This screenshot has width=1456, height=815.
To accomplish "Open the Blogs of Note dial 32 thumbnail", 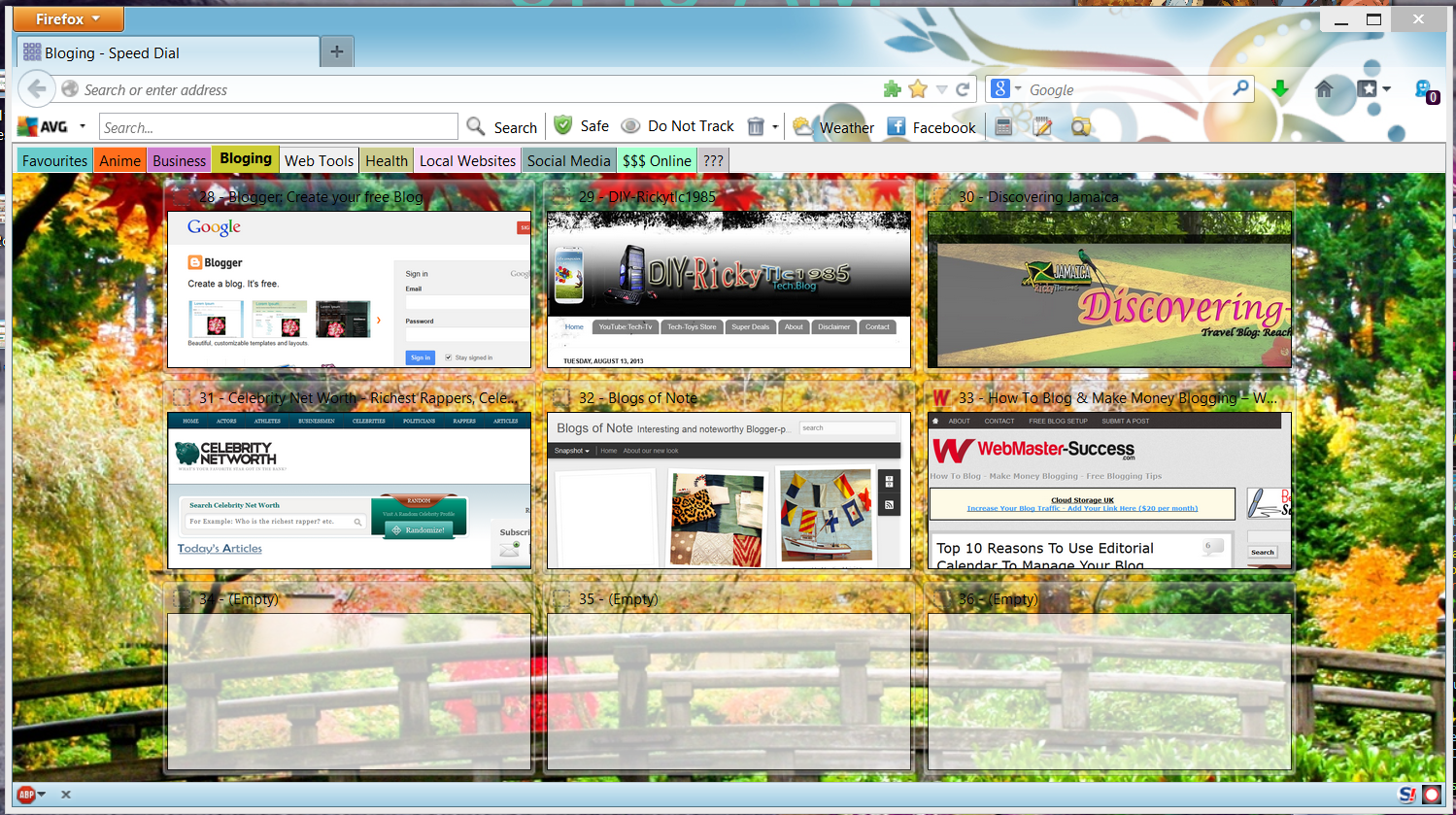I will pyautogui.click(x=728, y=491).
